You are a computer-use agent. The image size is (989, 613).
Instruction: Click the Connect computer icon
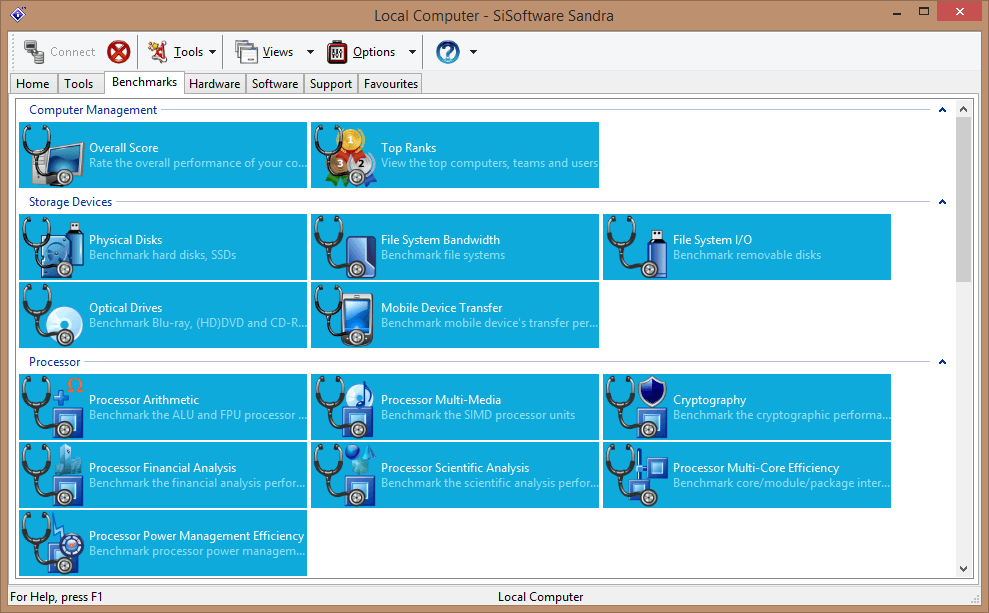pos(33,52)
